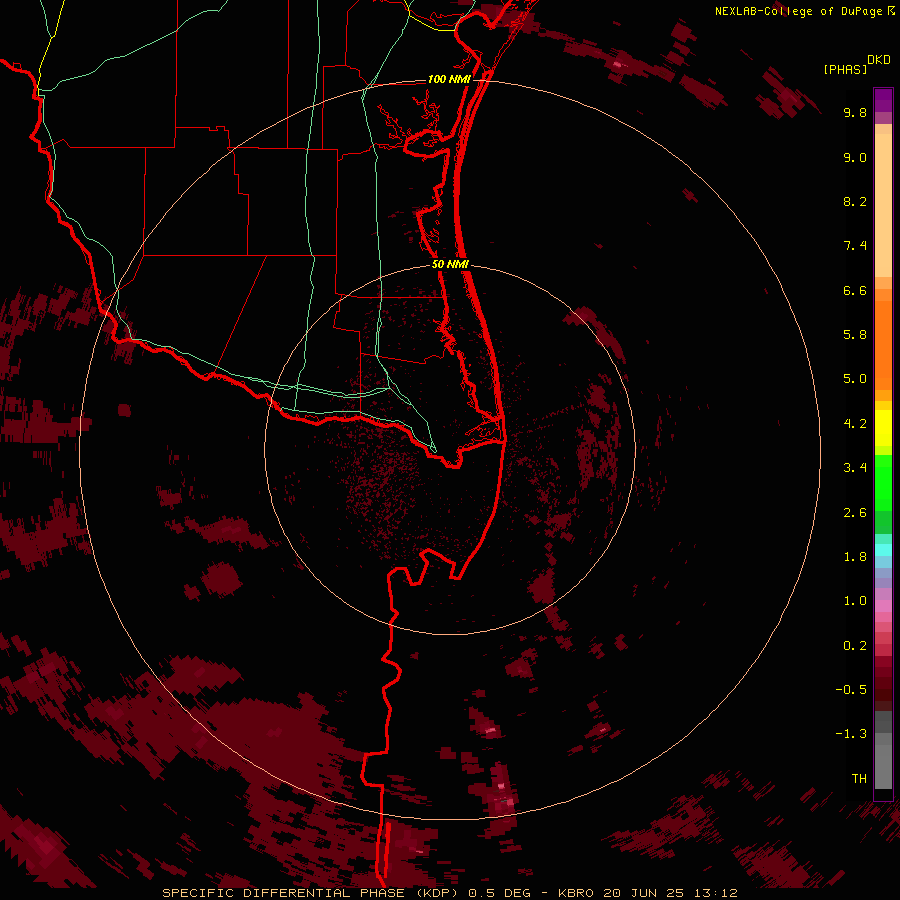Click the KDP product caption at the bottom
Screen dimensions: 900x900
coord(449,893)
